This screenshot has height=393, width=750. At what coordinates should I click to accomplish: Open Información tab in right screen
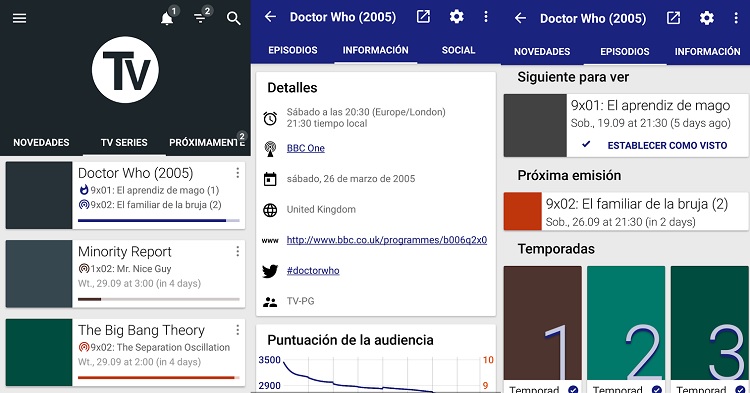707,52
